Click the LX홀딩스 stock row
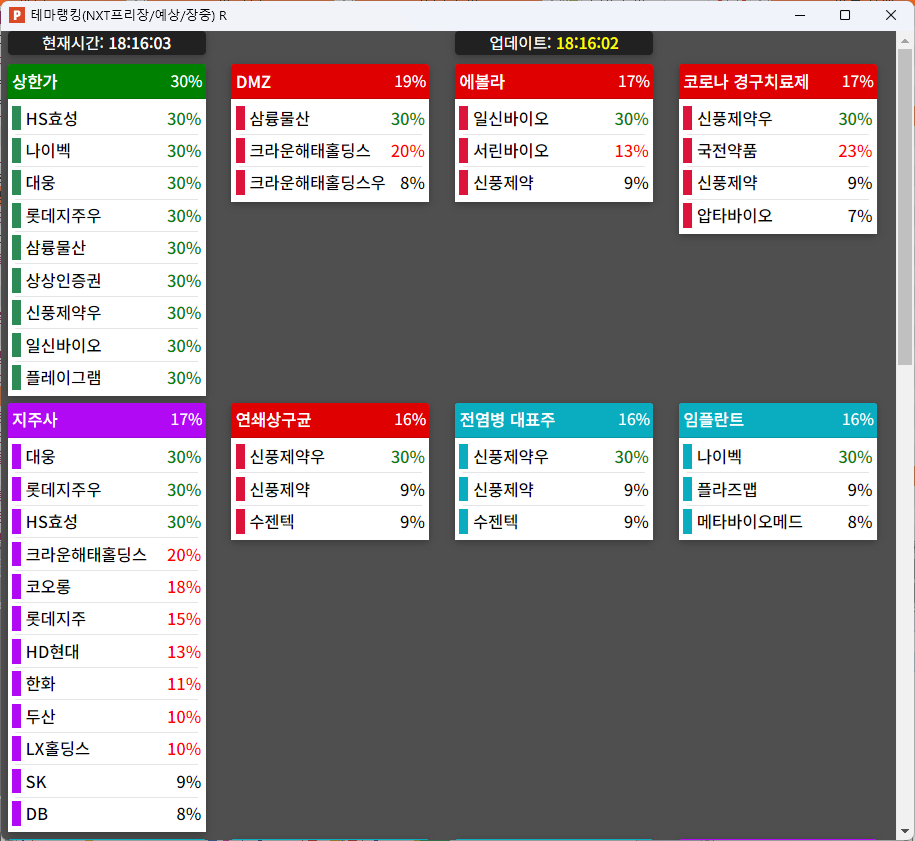The image size is (915, 841). [x=107, y=749]
